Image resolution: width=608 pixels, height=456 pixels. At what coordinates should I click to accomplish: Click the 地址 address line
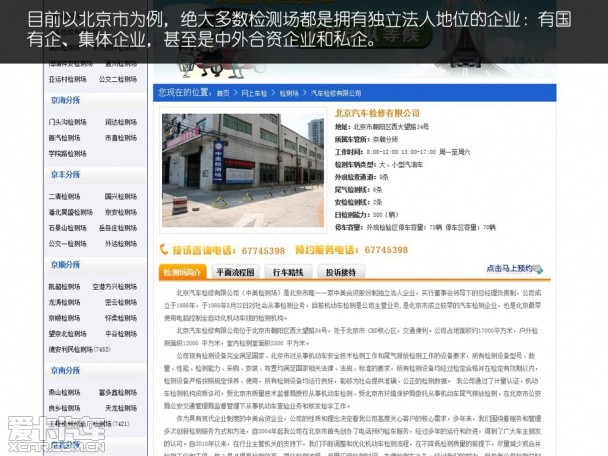click(x=382, y=127)
